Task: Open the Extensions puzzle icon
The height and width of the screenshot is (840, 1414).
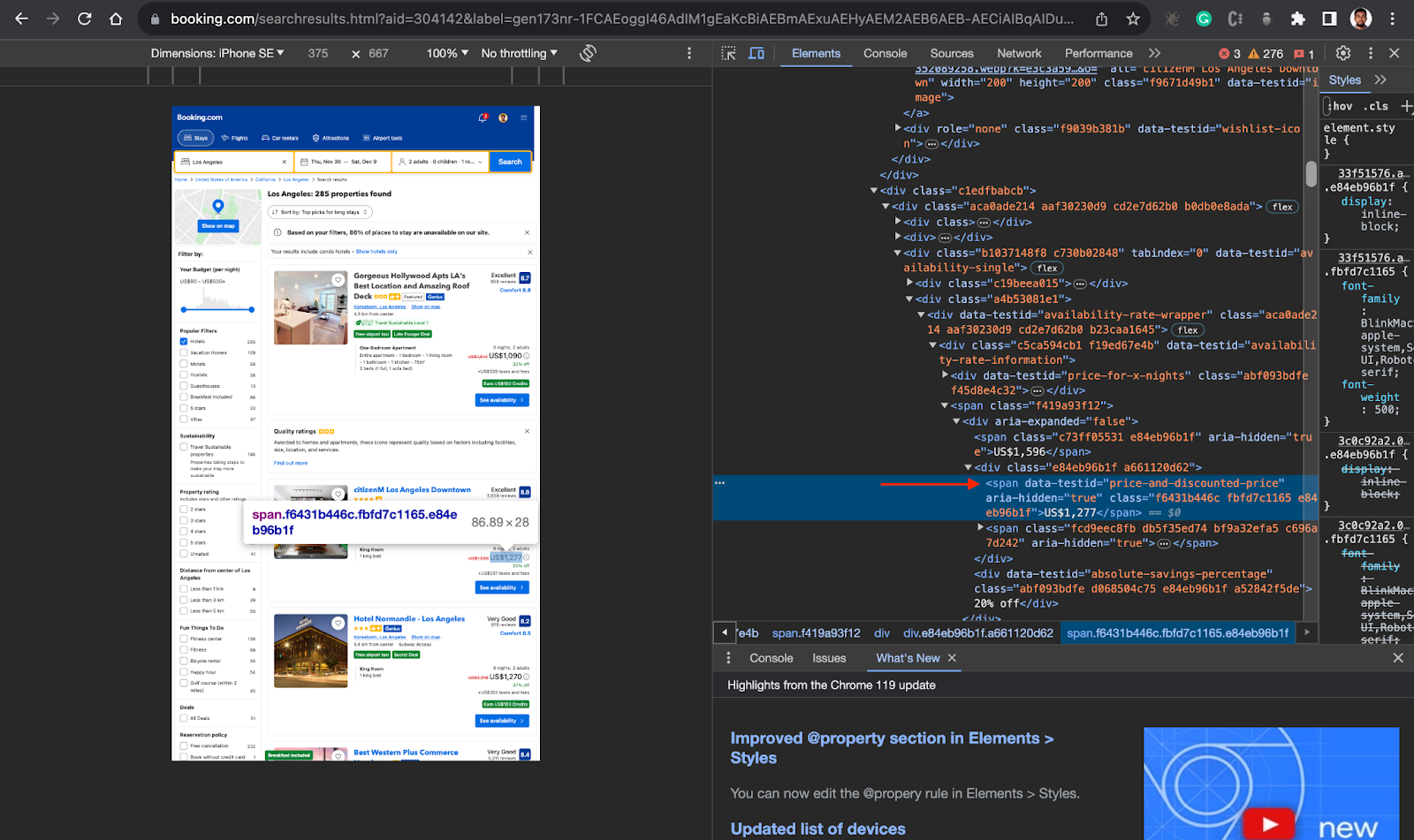Action: [x=1297, y=19]
